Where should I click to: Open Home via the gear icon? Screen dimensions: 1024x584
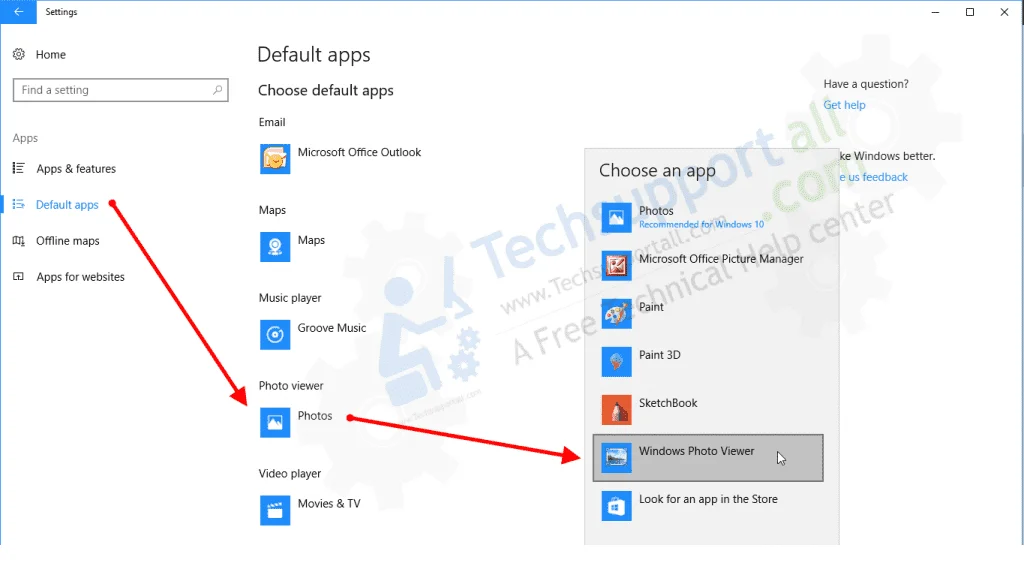point(19,54)
